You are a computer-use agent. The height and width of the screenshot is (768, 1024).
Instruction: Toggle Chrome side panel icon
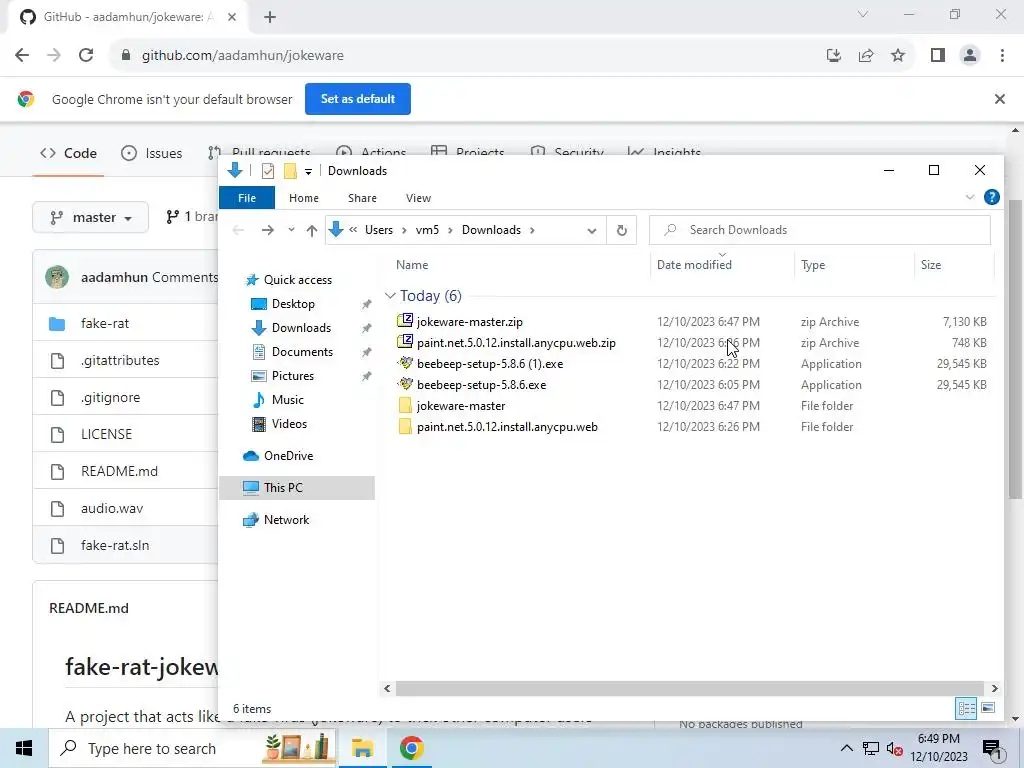pyautogui.click(x=938, y=56)
